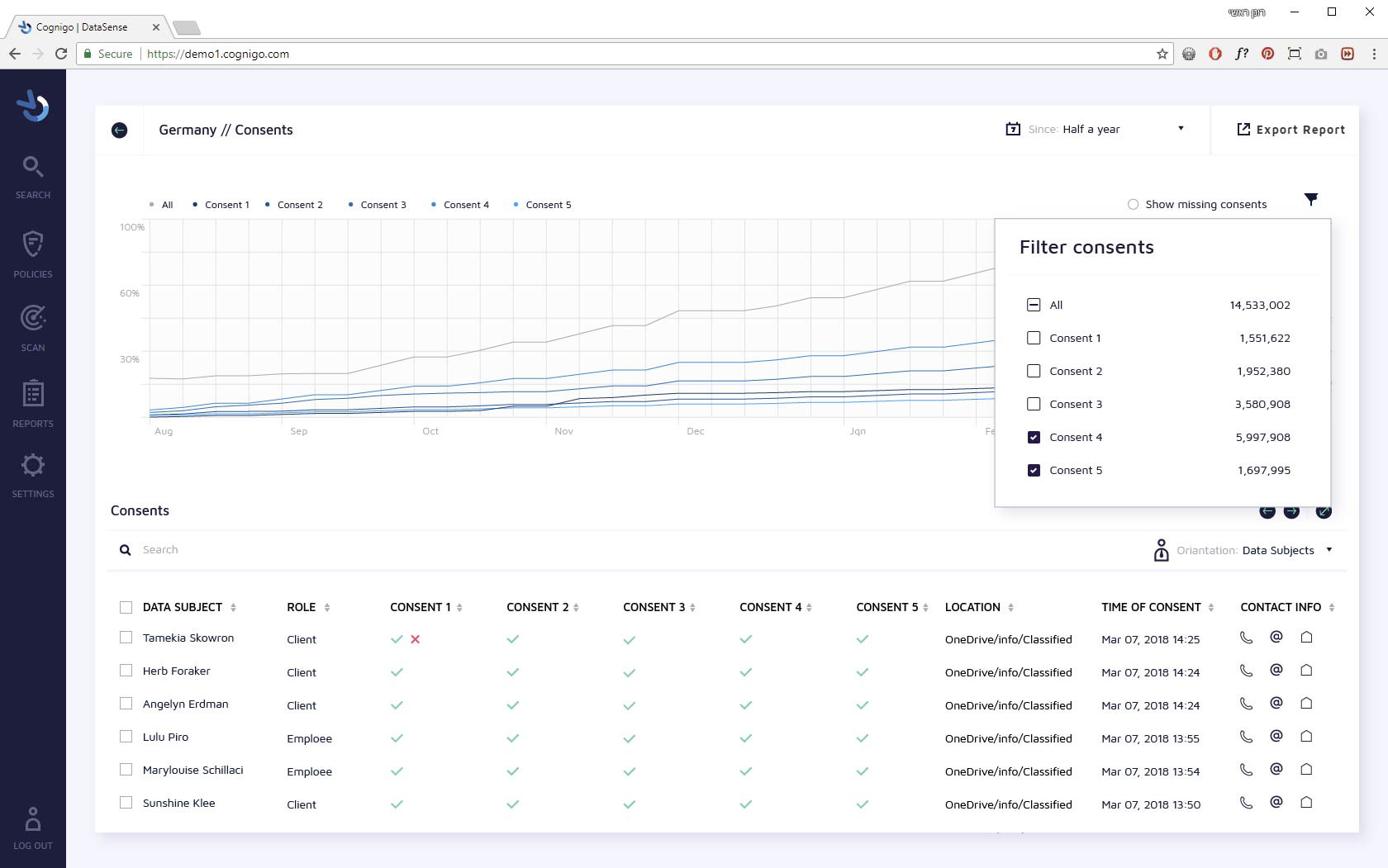Click the calendar icon beside Since
The height and width of the screenshot is (868, 1388).
[1013, 129]
